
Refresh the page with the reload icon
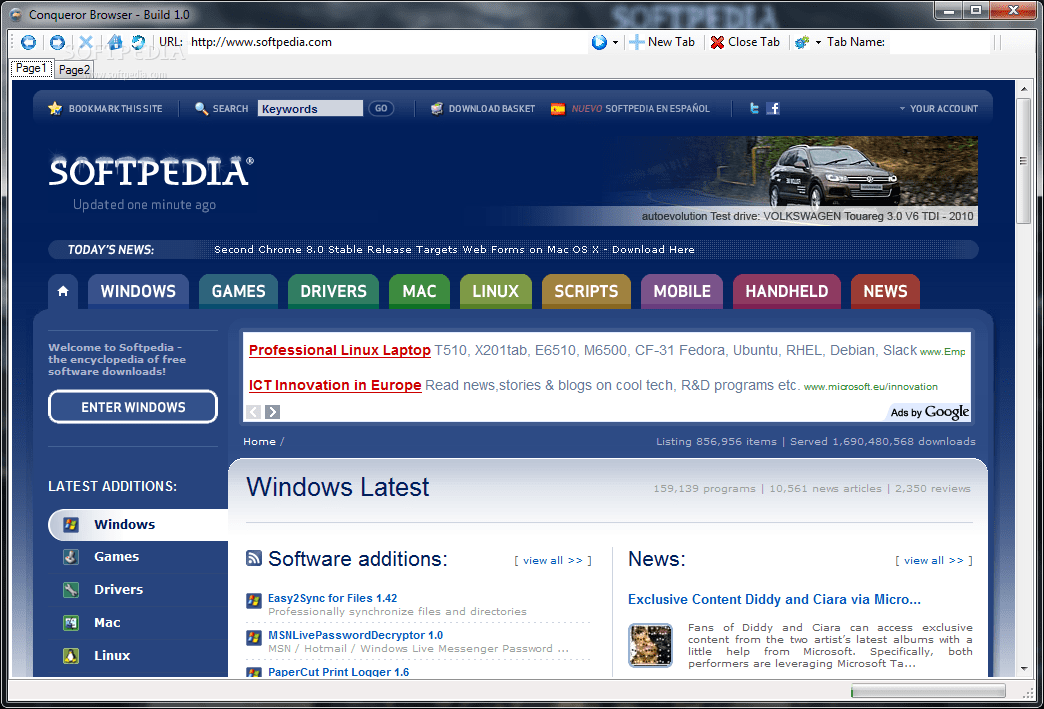click(x=138, y=43)
